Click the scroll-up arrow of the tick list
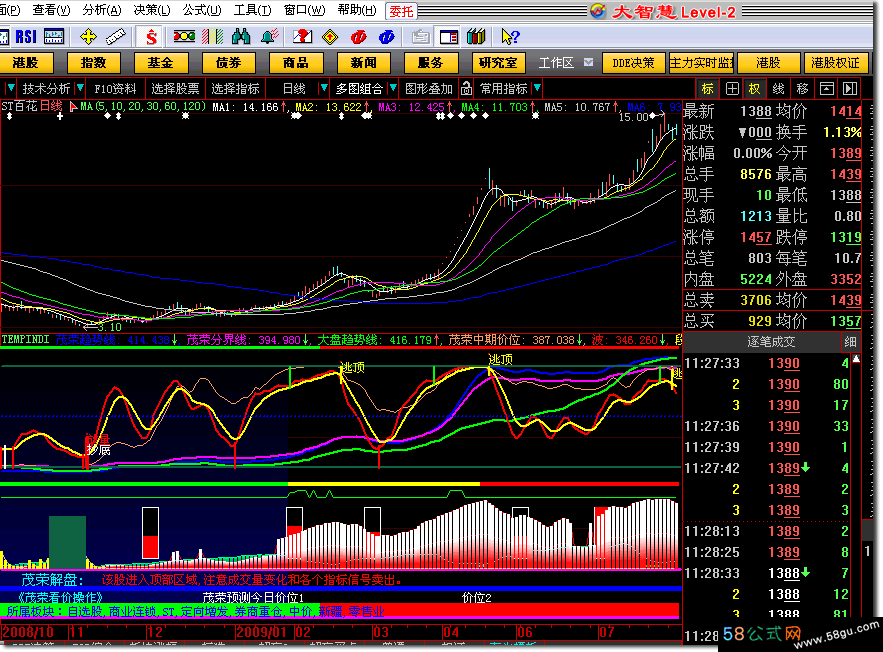 click(x=856, y=359)
